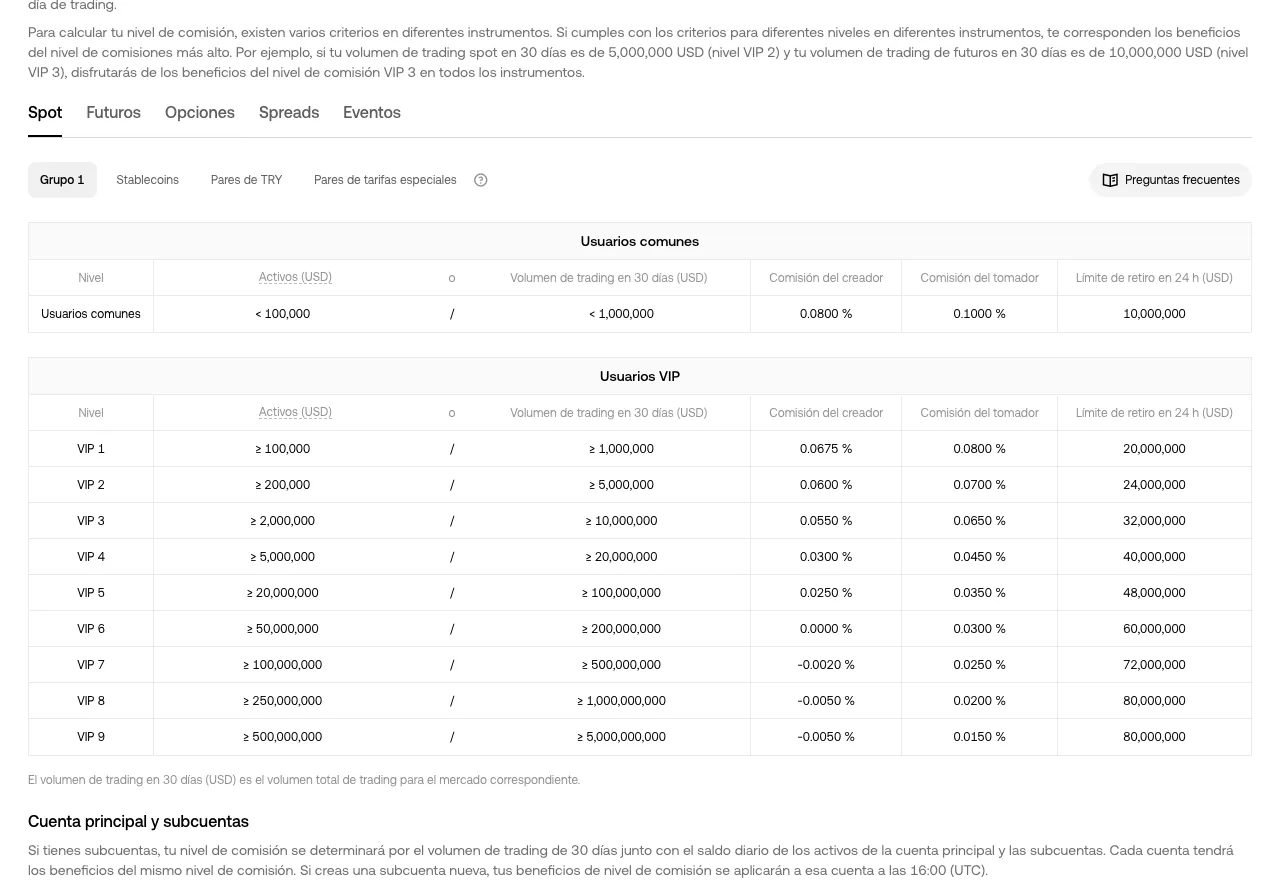Click the VIP 6 level cell

pyautogui.click(x=91, y=629)
